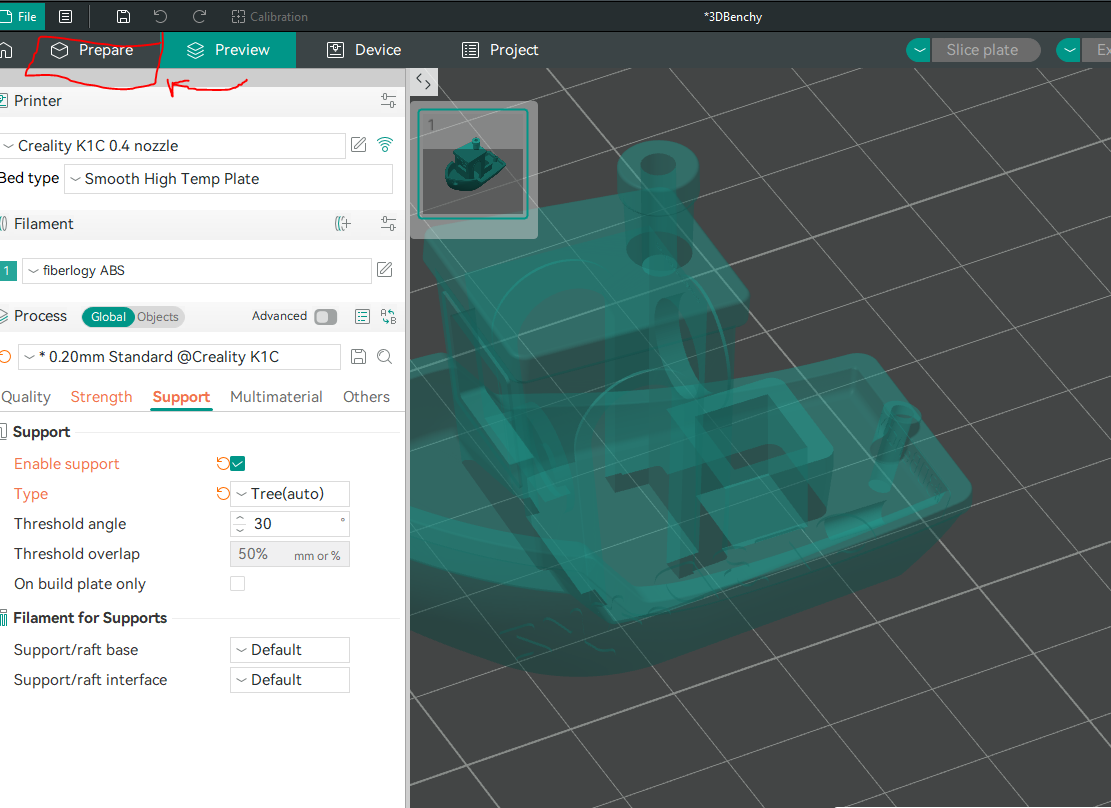The height and width of the screenshot is (808, 1111).
Task: Click the Printer section header
Action: click(38, 101)
